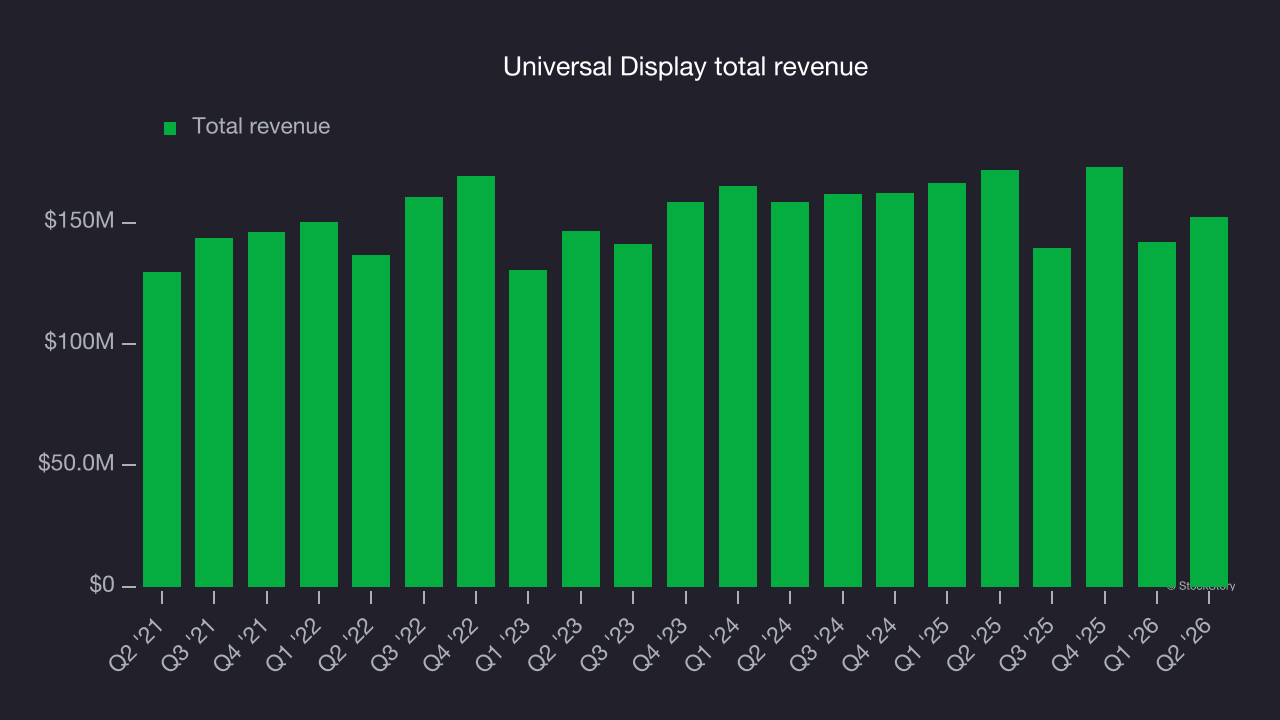This screenshot has height=720, width=1280.
Task: Select the Q2 '25 revenue bar
Action: pos(1000,378)
